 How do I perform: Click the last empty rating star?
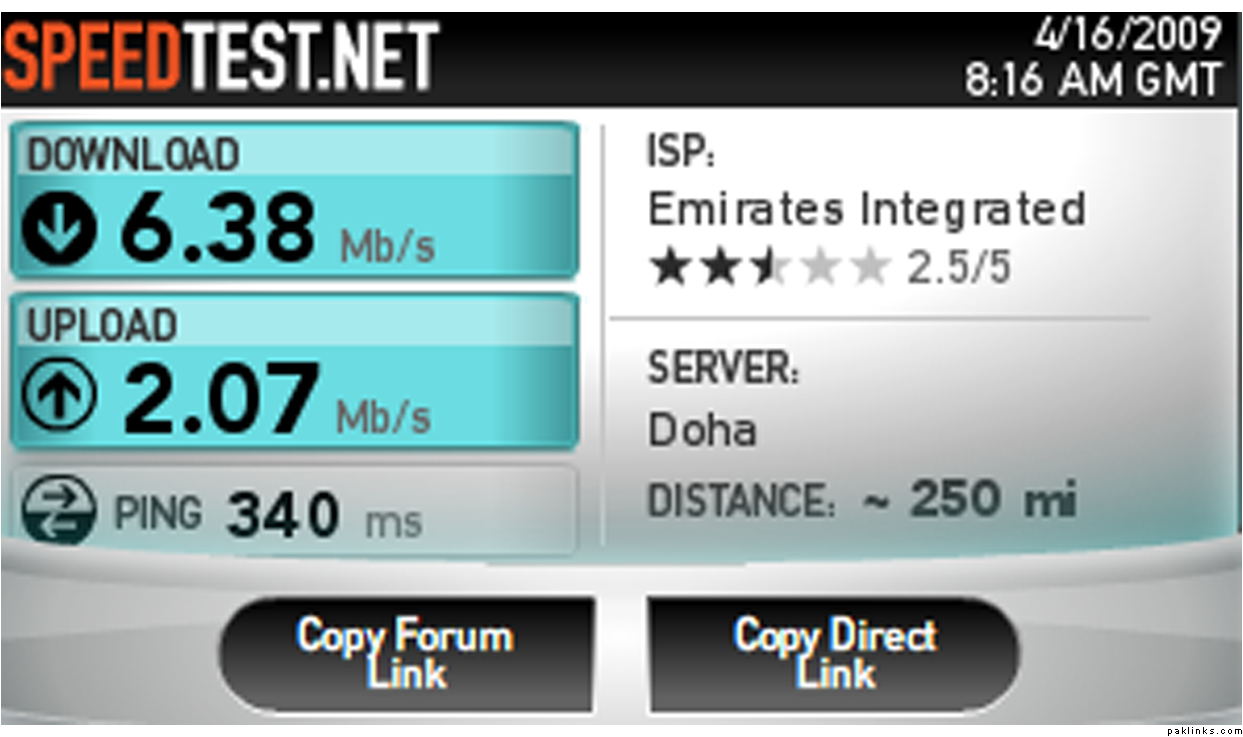tap(869, 267)
